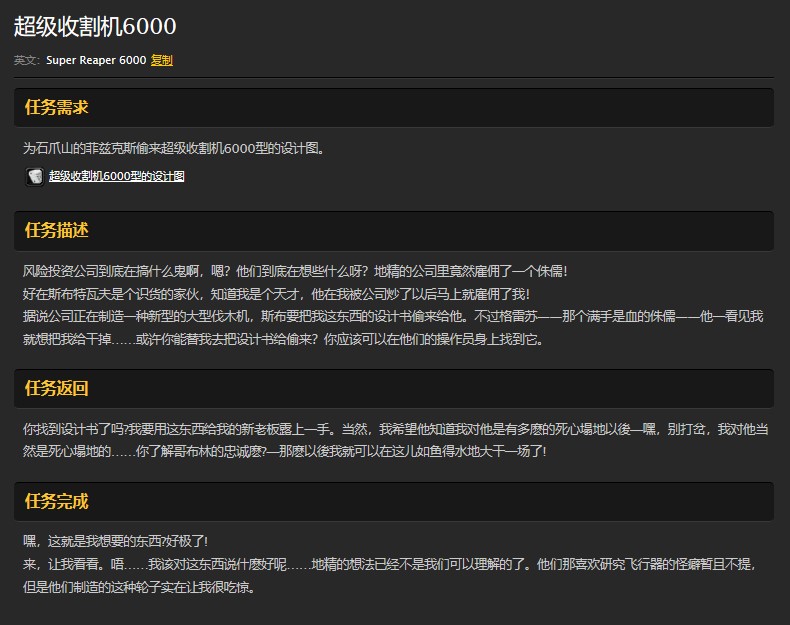Click the requirement text mentioning 石爪山的菲兹克斯
The image size is (790, 625).
[174, 148]
